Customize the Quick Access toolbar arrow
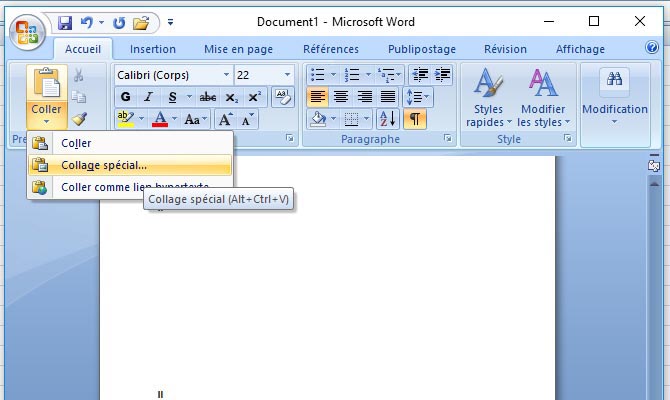Viewport: 670px width, 400px height. (x=170, y=22)
